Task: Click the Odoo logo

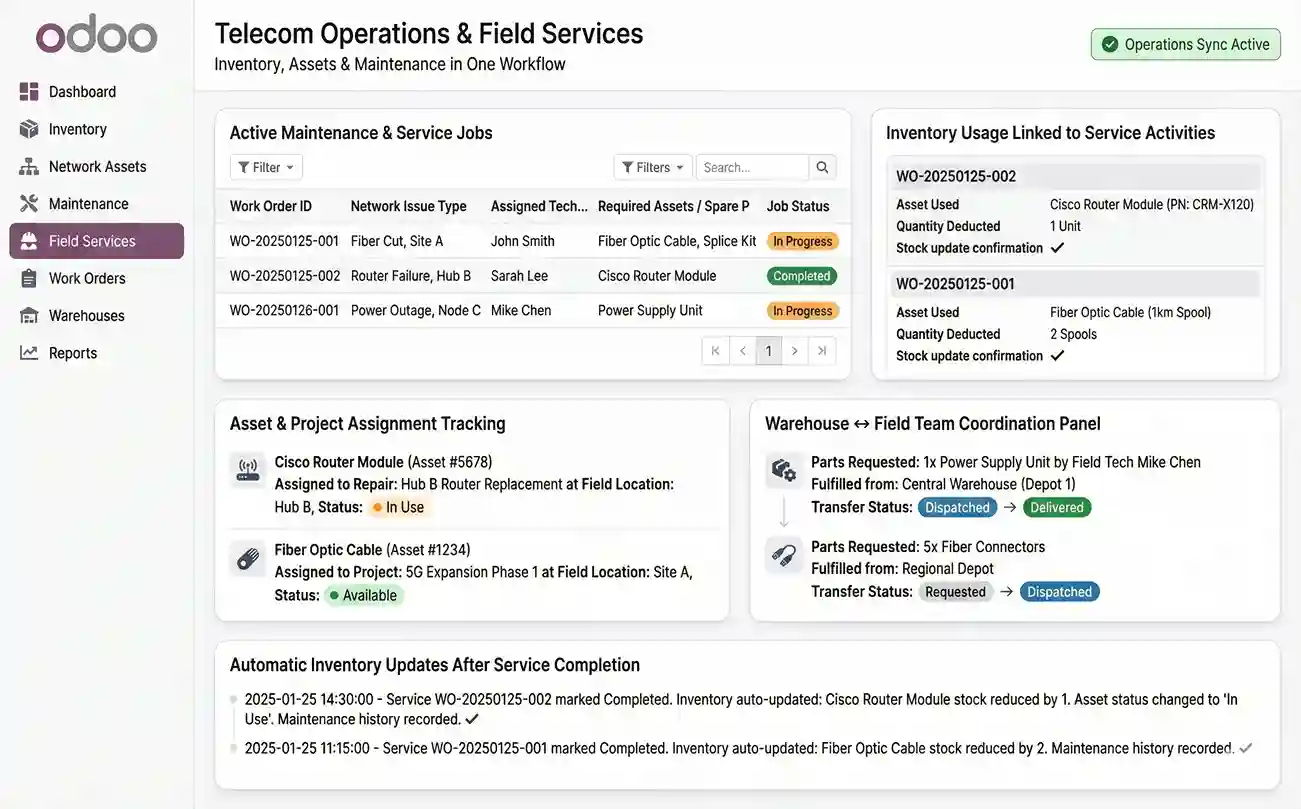Action: [95, 34]
